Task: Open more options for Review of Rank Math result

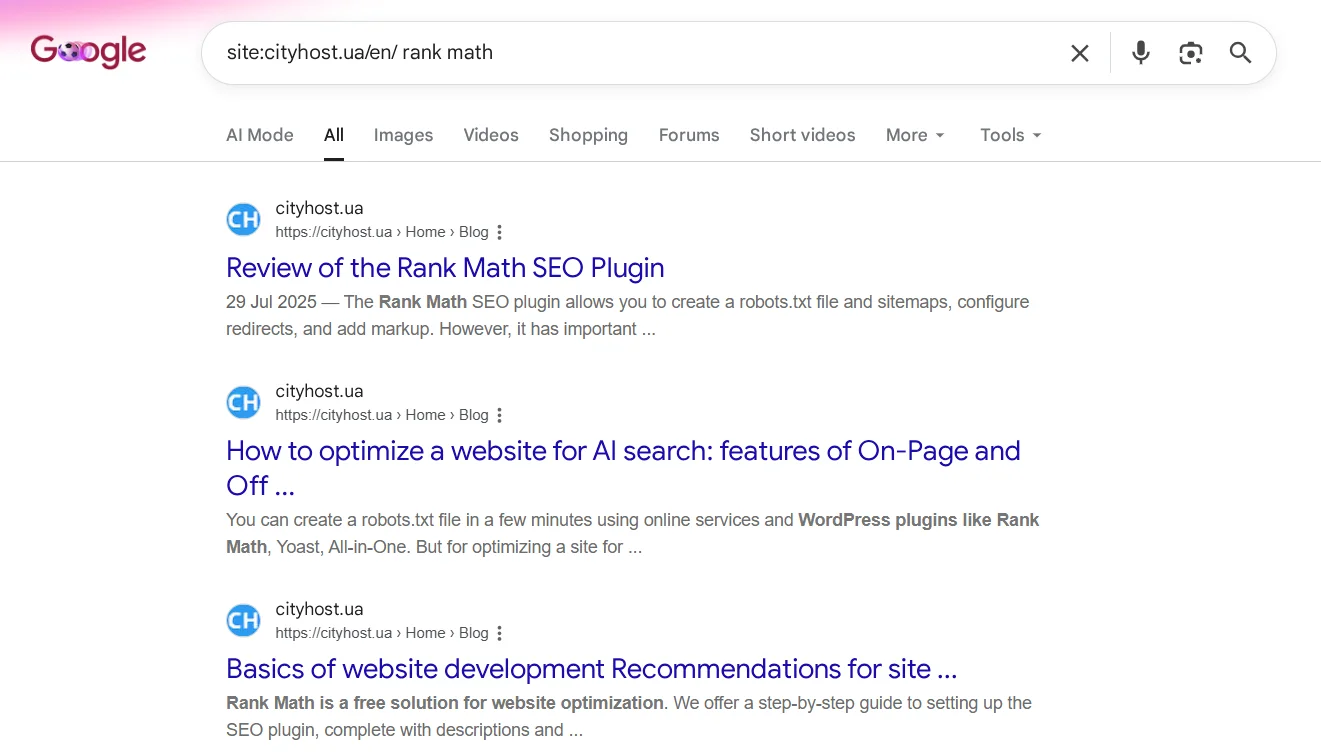Action: tap(500, 232)
